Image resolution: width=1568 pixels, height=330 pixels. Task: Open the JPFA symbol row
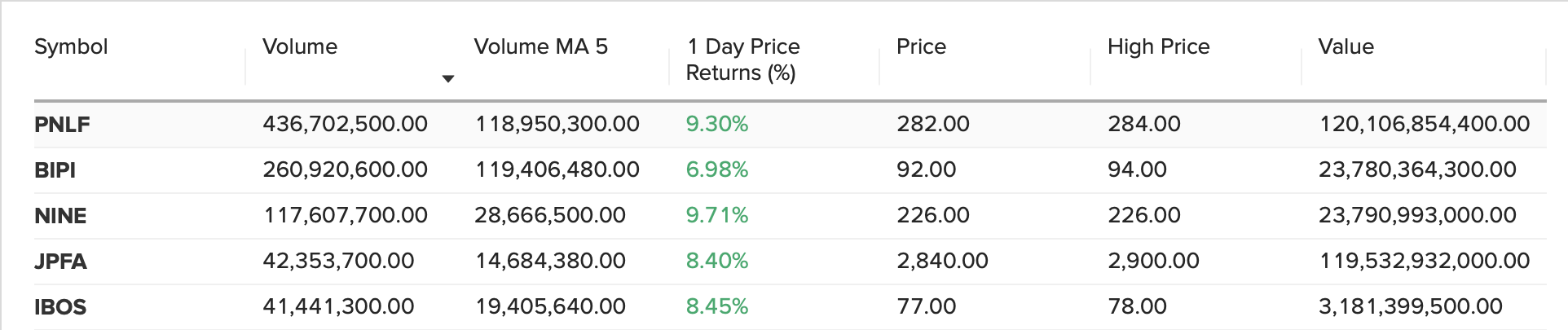click(x=60, y=262)
